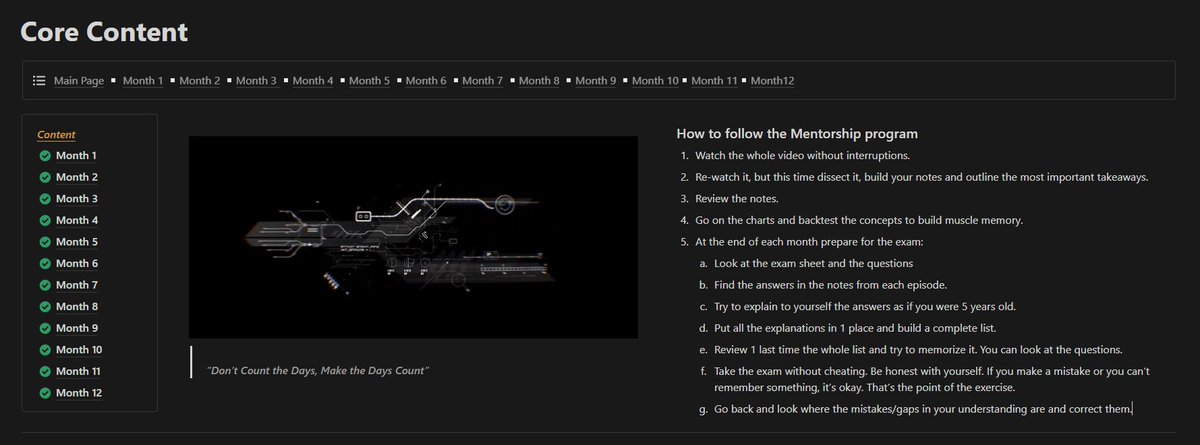
Task: Open the Month 3 page in the Content list
Action: [77, 199]
